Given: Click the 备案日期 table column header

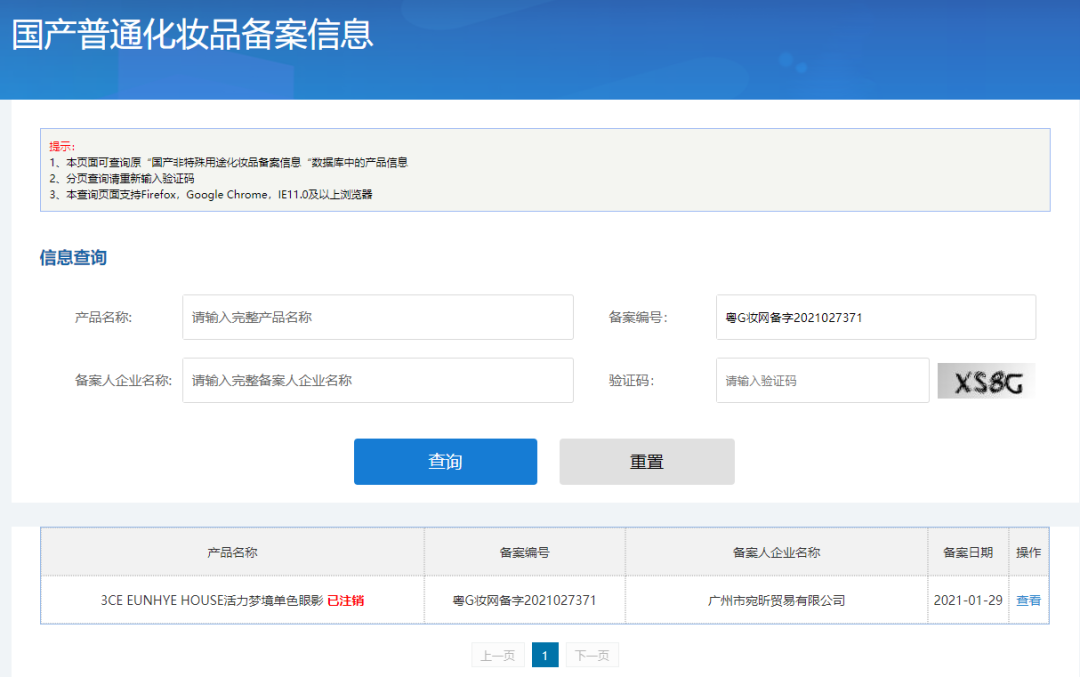Looking at the screenshot, I should click(967, 552).
